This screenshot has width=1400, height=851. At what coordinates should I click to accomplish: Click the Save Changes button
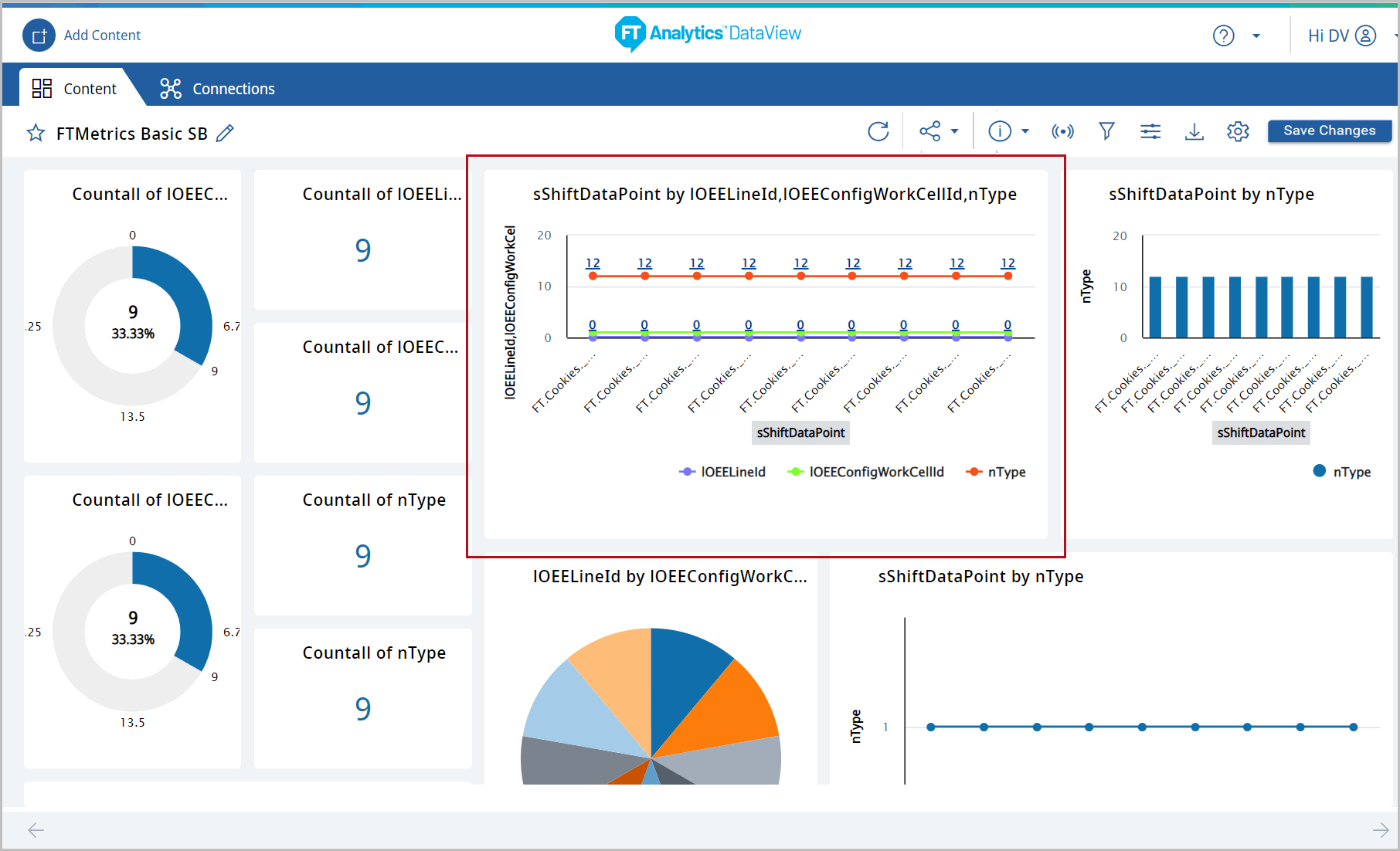1329,131
